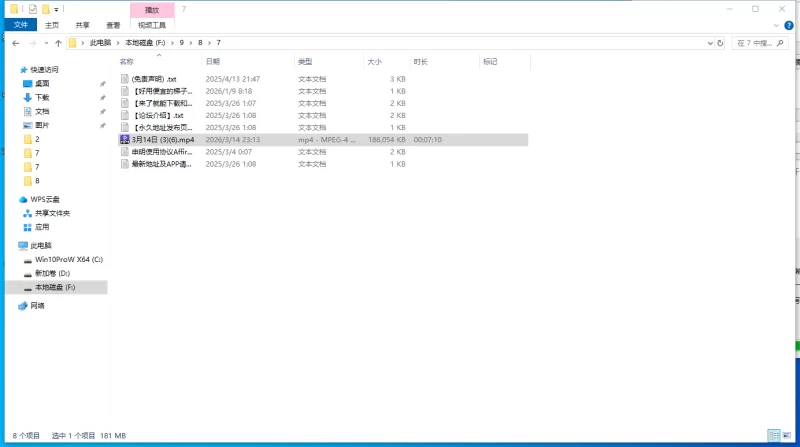Sort by the 类型 column header

(x=305, y=62)
